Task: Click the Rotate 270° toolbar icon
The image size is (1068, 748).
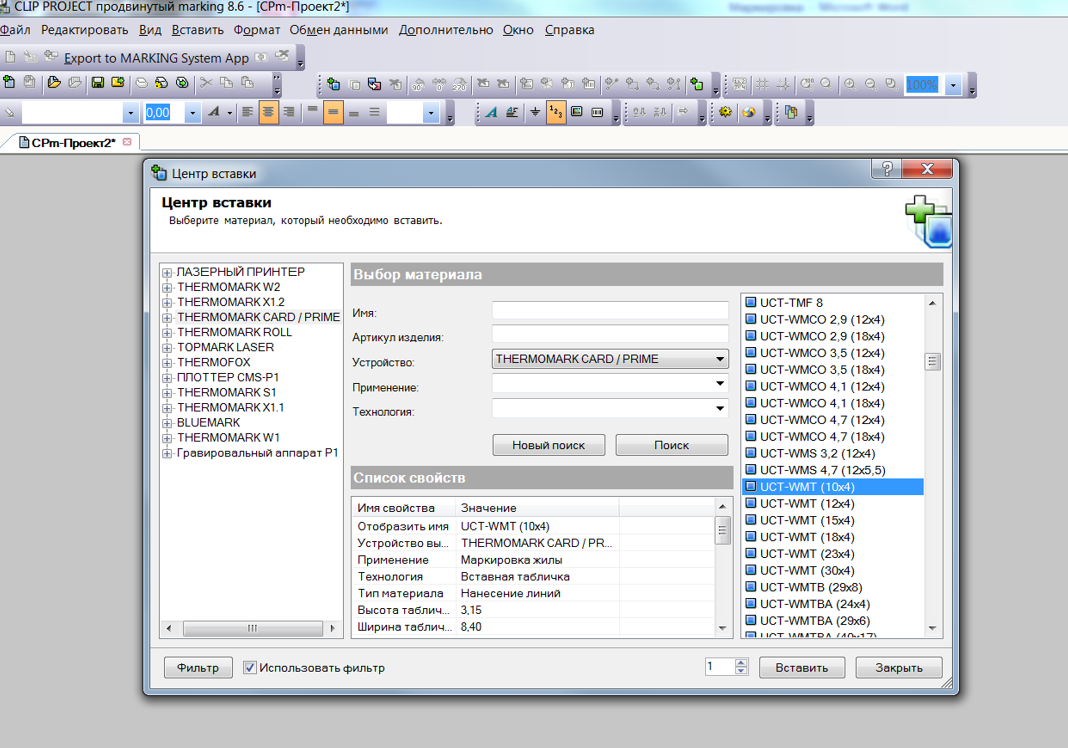Action: 460,84
